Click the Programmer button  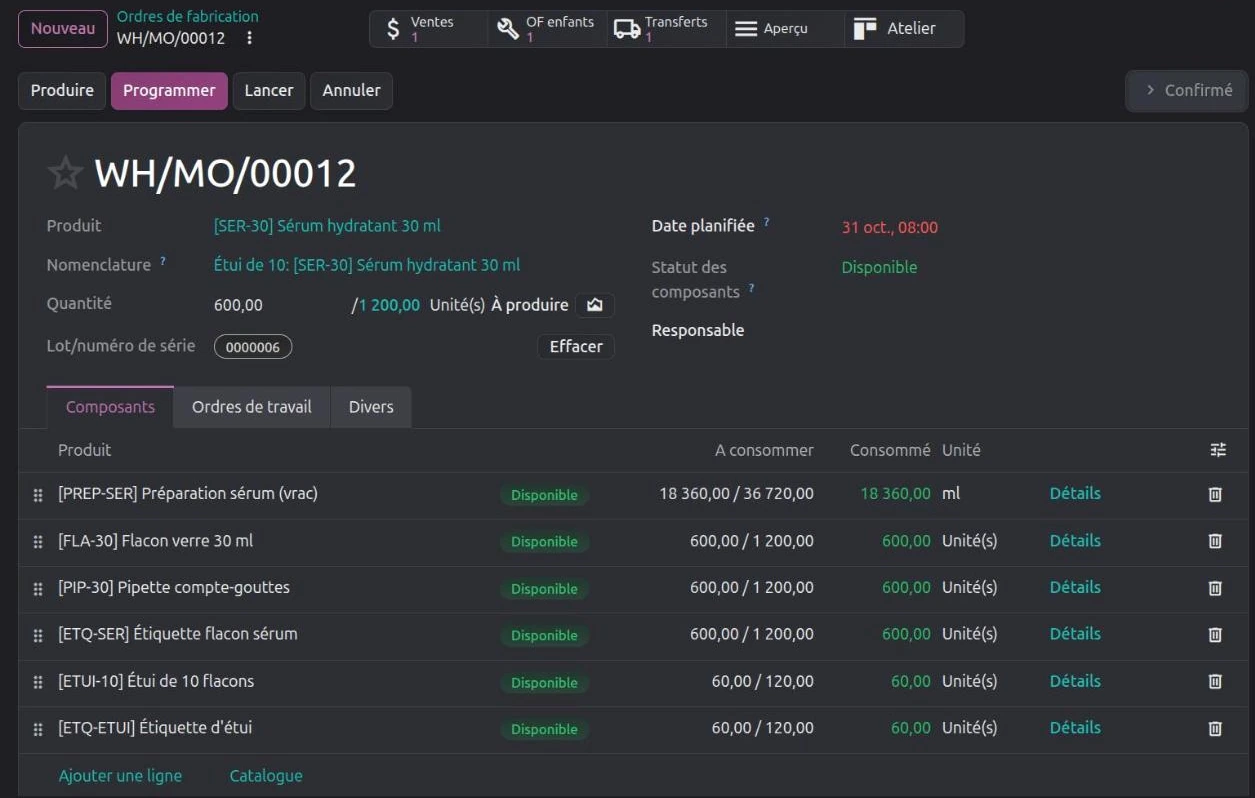(169, 90)
